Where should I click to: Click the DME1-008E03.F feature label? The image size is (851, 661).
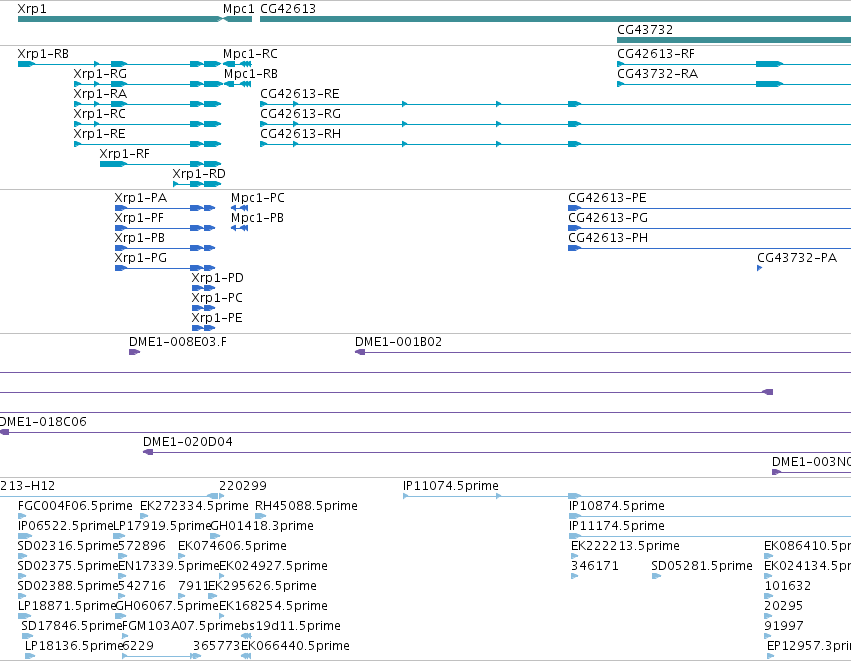(x=177, y=342)
